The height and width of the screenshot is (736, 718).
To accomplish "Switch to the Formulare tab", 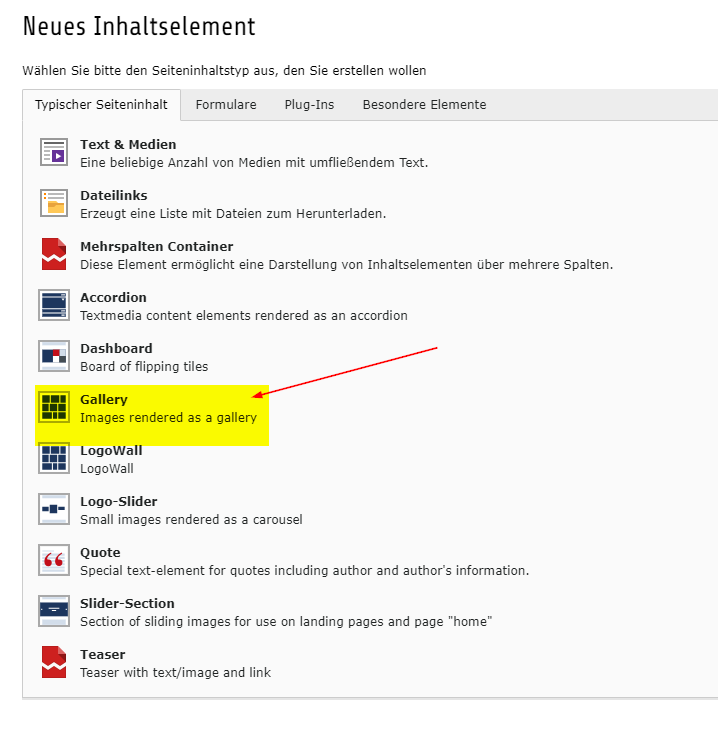I will click(226, 105).
